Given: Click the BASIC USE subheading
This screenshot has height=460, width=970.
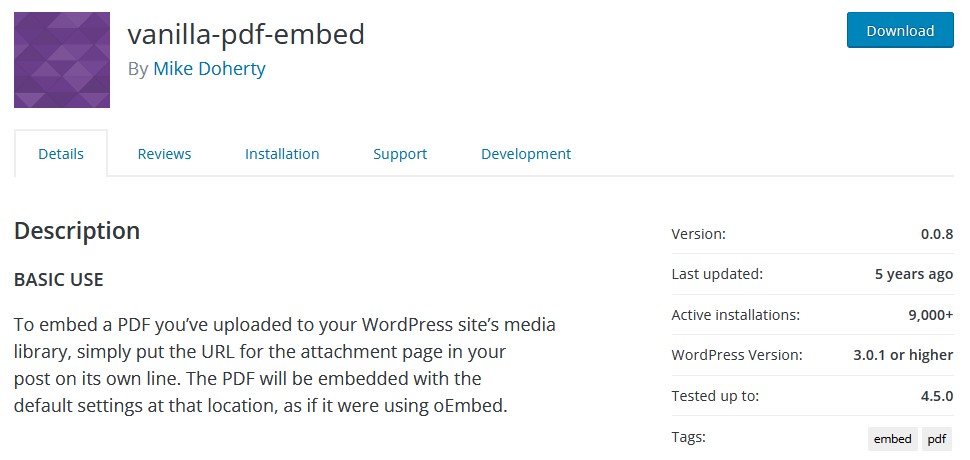Looking at the screenshot, I should pos(58,279).
